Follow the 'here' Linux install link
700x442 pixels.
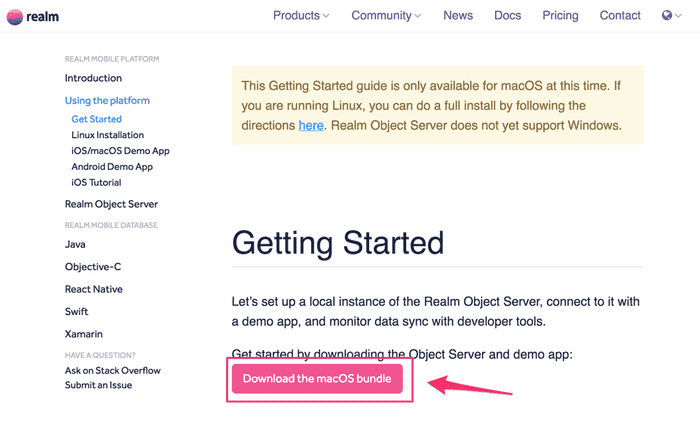[310, 127]
